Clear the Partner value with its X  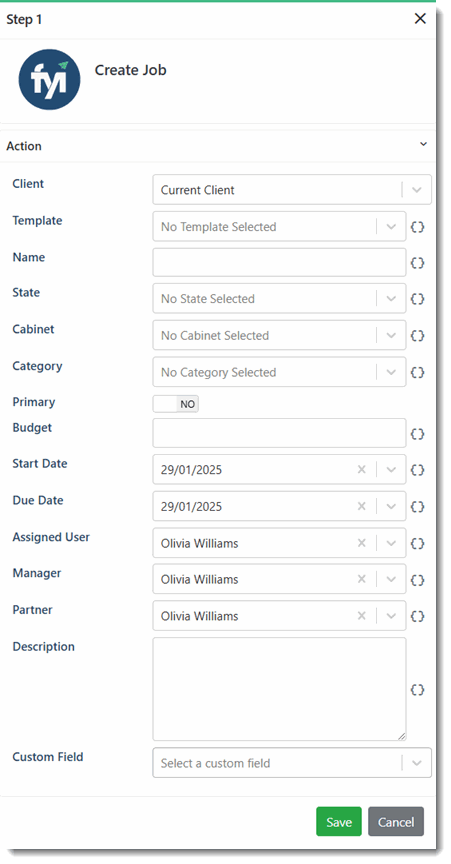[362, 615]
